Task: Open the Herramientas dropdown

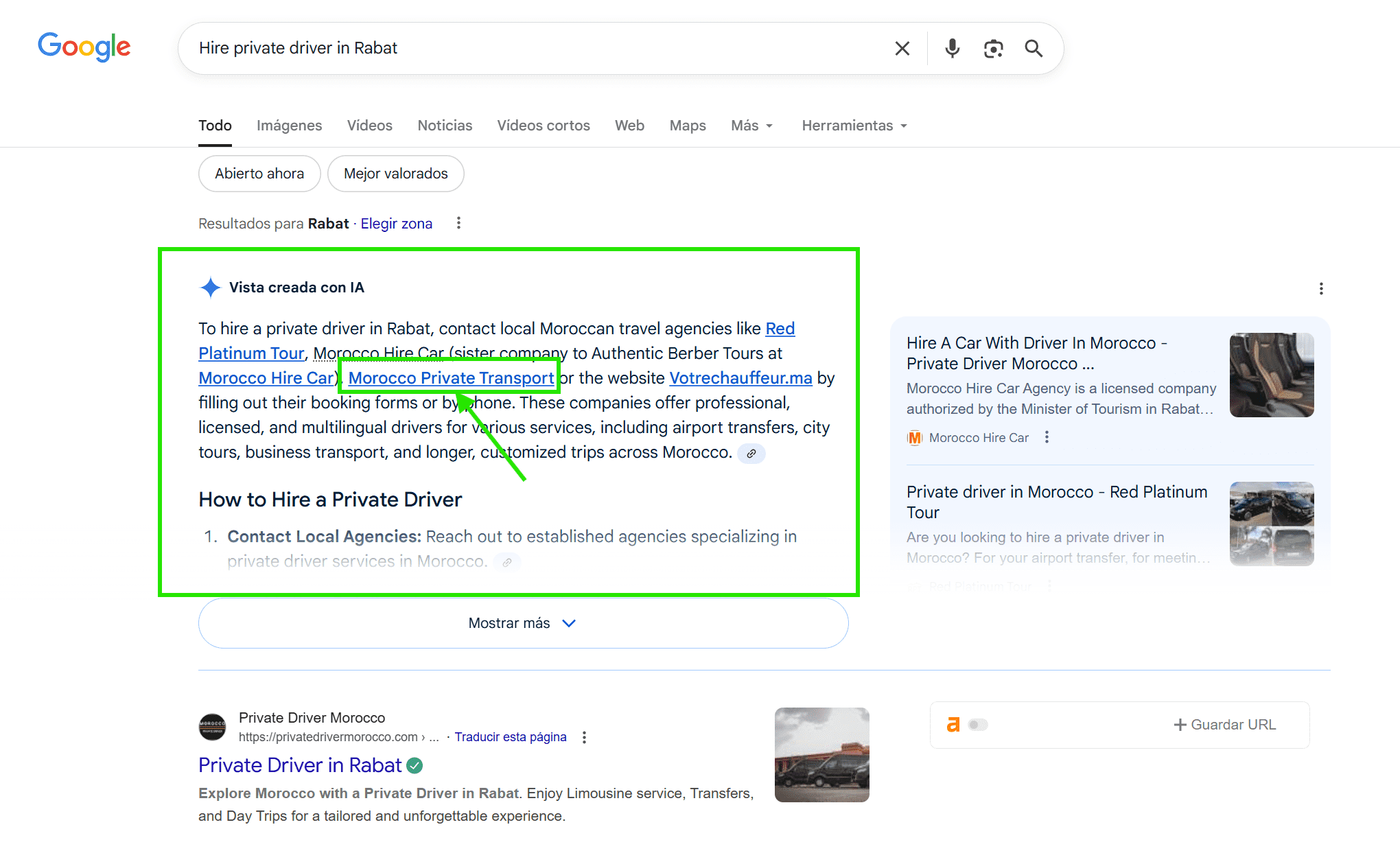Action: coord(854,126)
